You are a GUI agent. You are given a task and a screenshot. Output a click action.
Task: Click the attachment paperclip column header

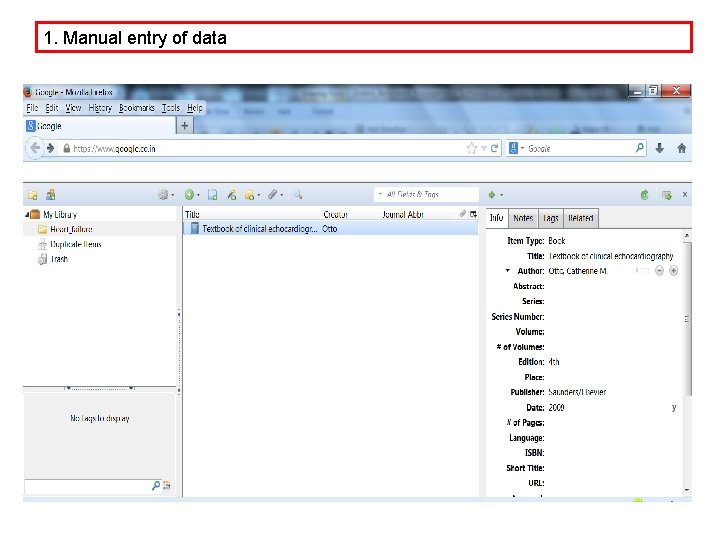coord(463,214)
